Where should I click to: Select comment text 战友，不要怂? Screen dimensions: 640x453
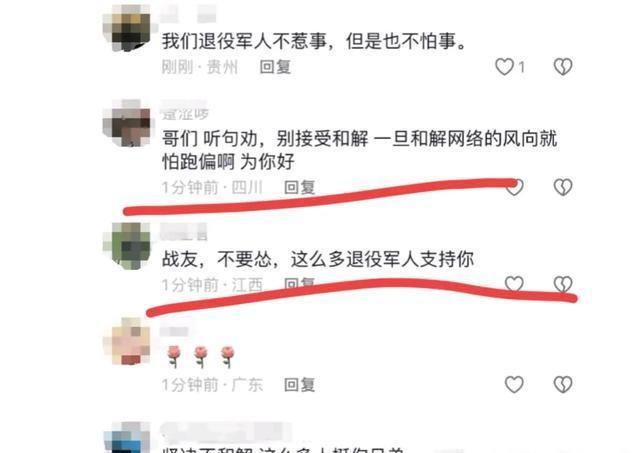point(216,259)
